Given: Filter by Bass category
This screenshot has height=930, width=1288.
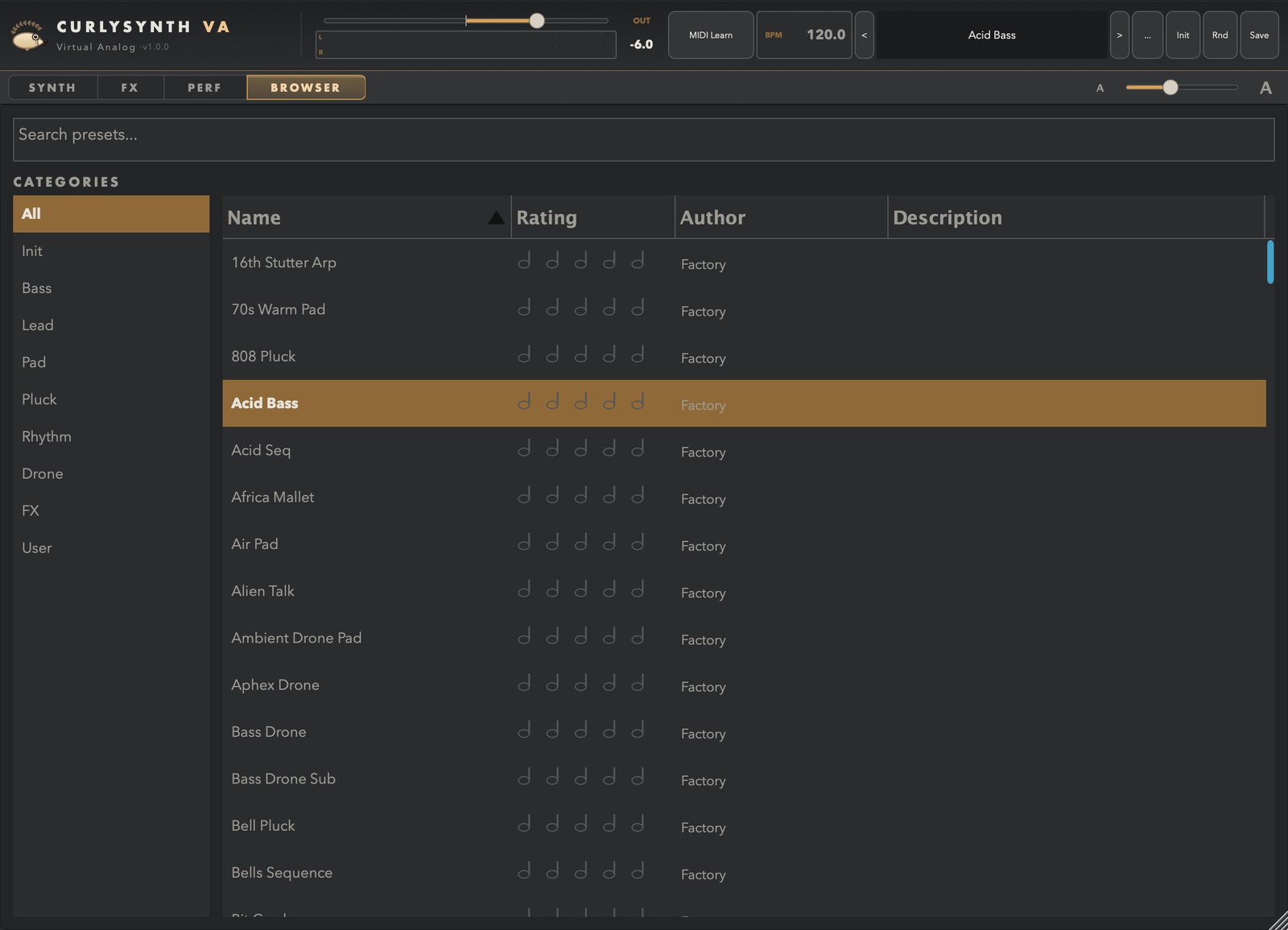Looking at the screenshot, I should [x=111, y=288].
